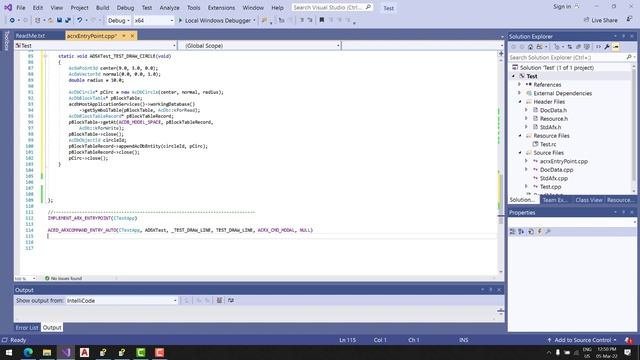Click the Home icon in Solution Explorer toolbar
Screen dimensions: 640x360
click(x=530, y=47)
